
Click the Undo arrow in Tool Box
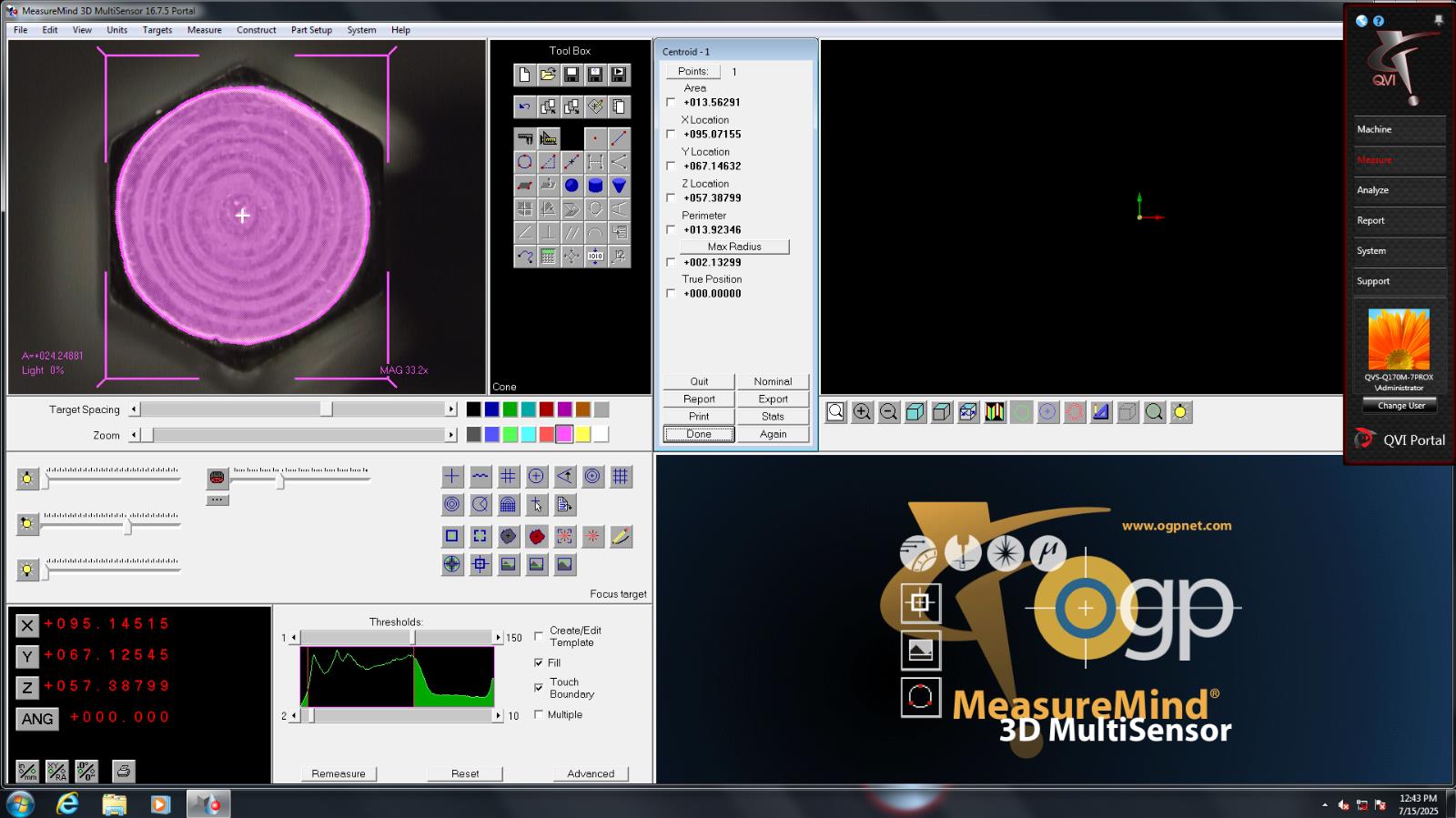525,106
